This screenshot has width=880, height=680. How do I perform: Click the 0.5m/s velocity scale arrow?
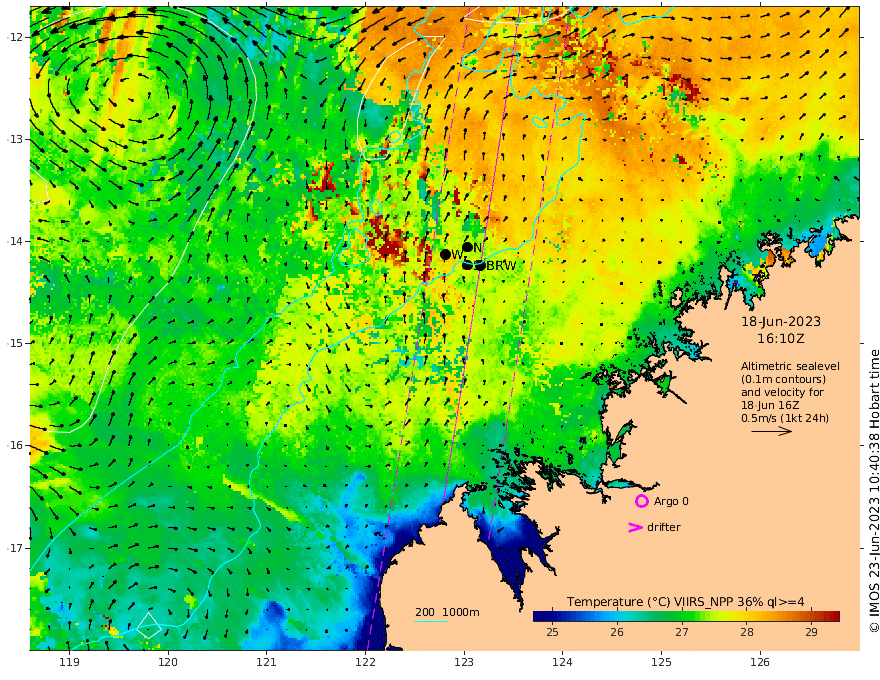pyautogui.click(x=772, y=431)
